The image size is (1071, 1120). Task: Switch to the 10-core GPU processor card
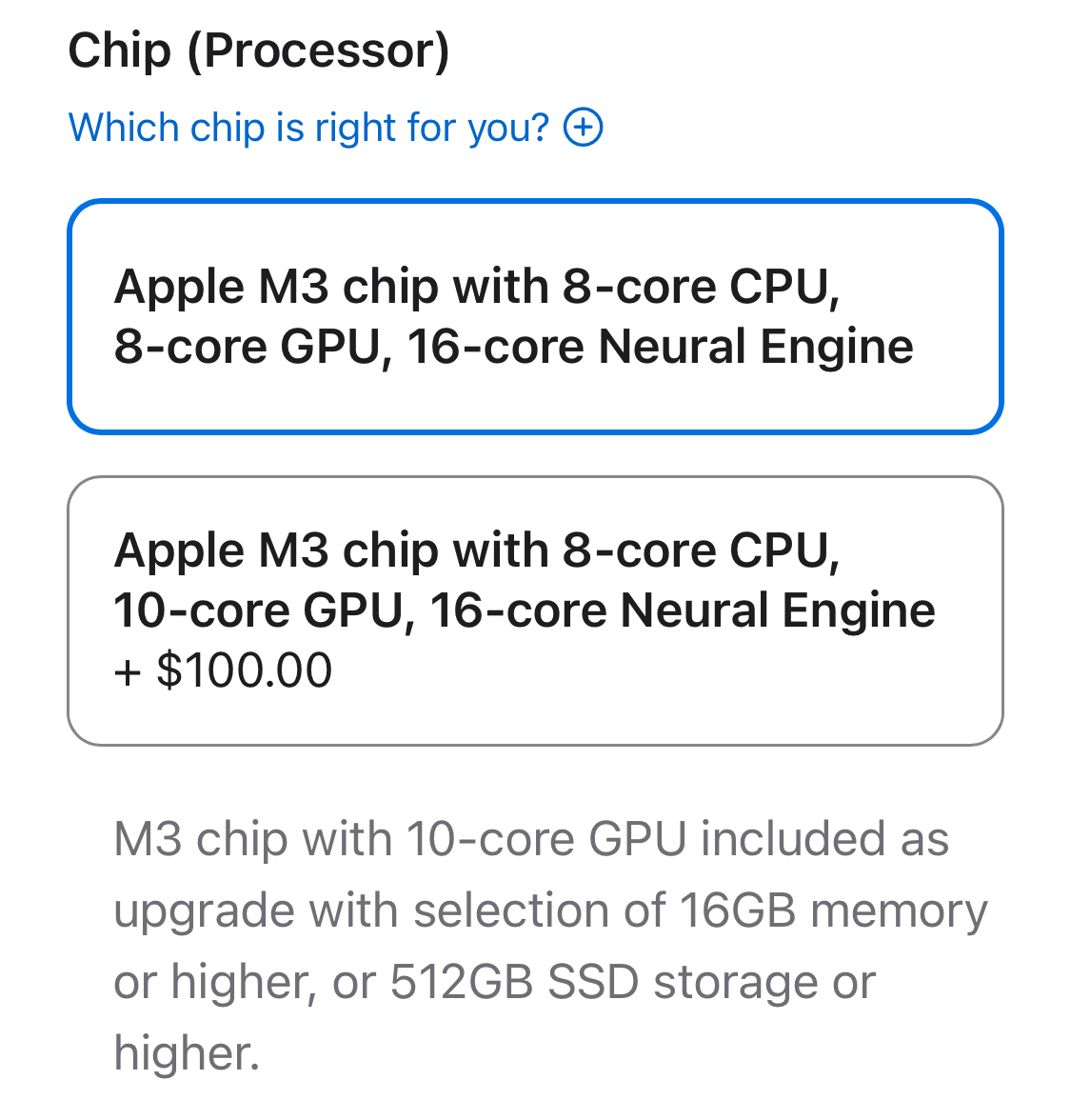535,610
